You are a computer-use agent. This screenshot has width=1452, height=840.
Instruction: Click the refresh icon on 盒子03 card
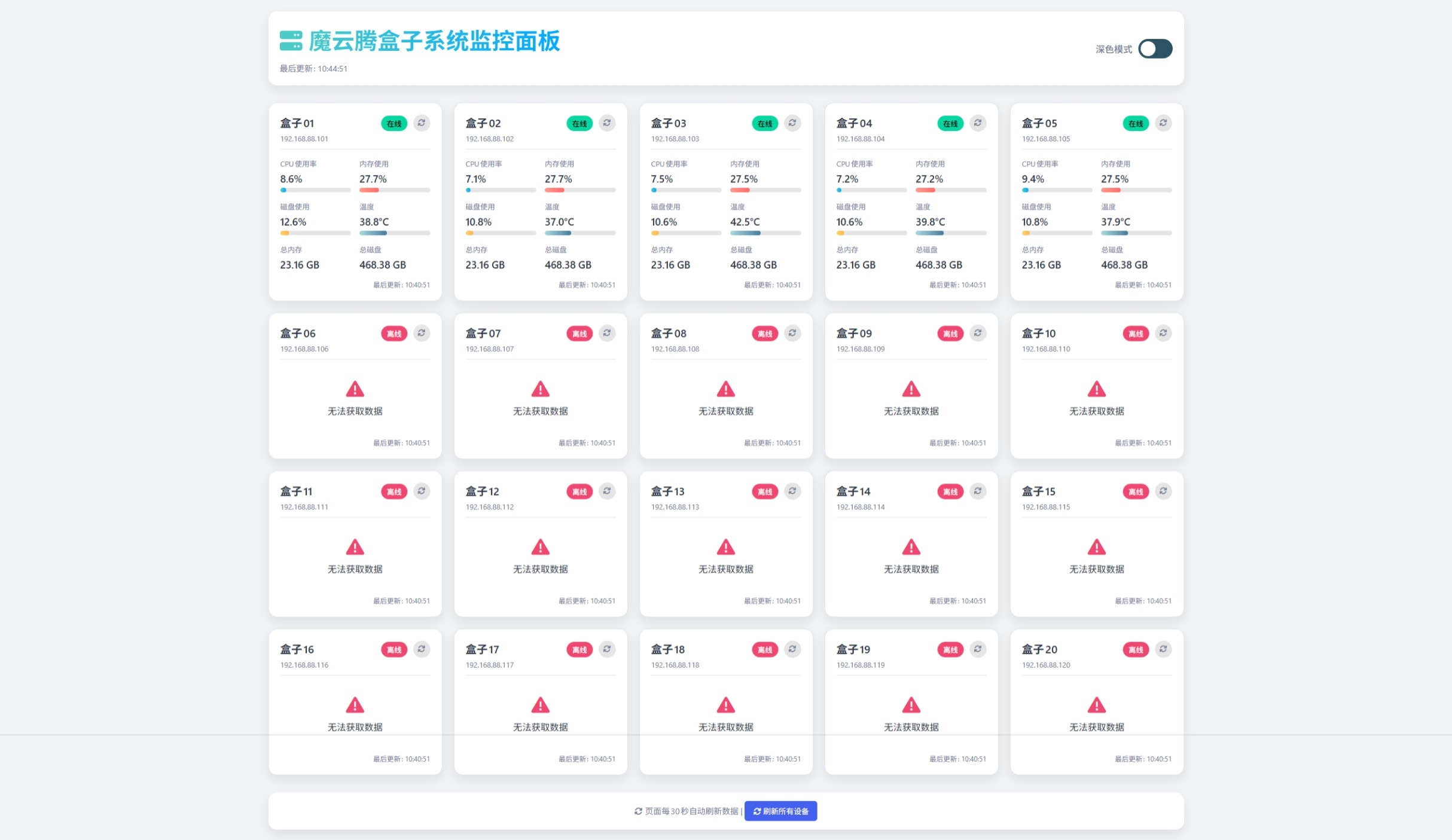point(792,123)
